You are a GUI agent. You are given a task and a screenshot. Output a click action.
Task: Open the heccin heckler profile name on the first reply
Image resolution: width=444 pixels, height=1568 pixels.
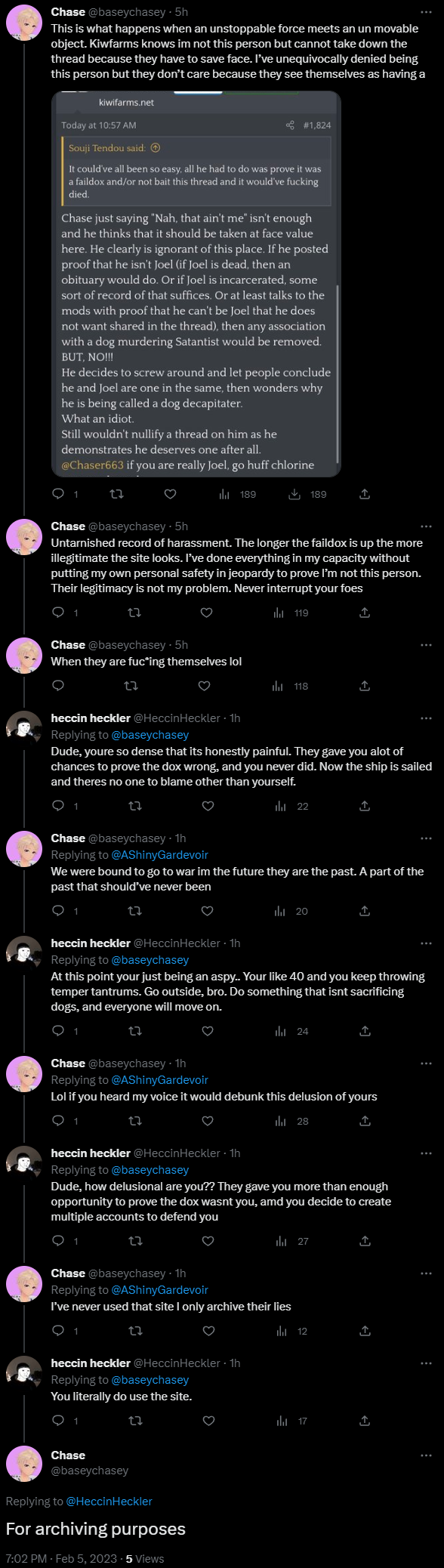[91, 718]
